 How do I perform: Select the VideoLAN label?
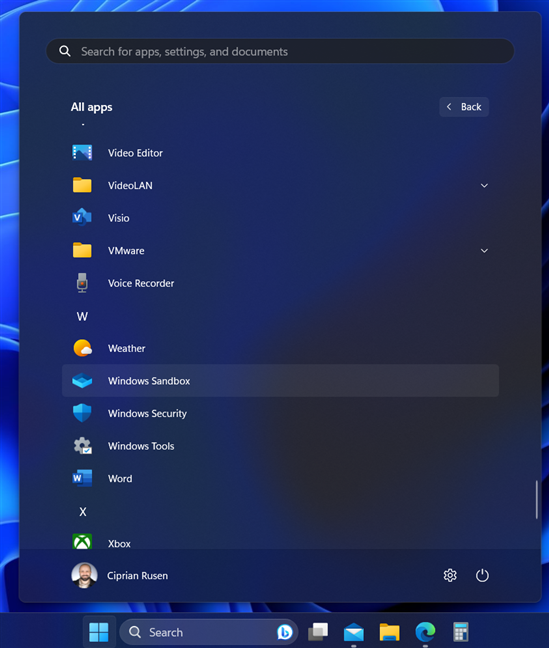point(130,186)
